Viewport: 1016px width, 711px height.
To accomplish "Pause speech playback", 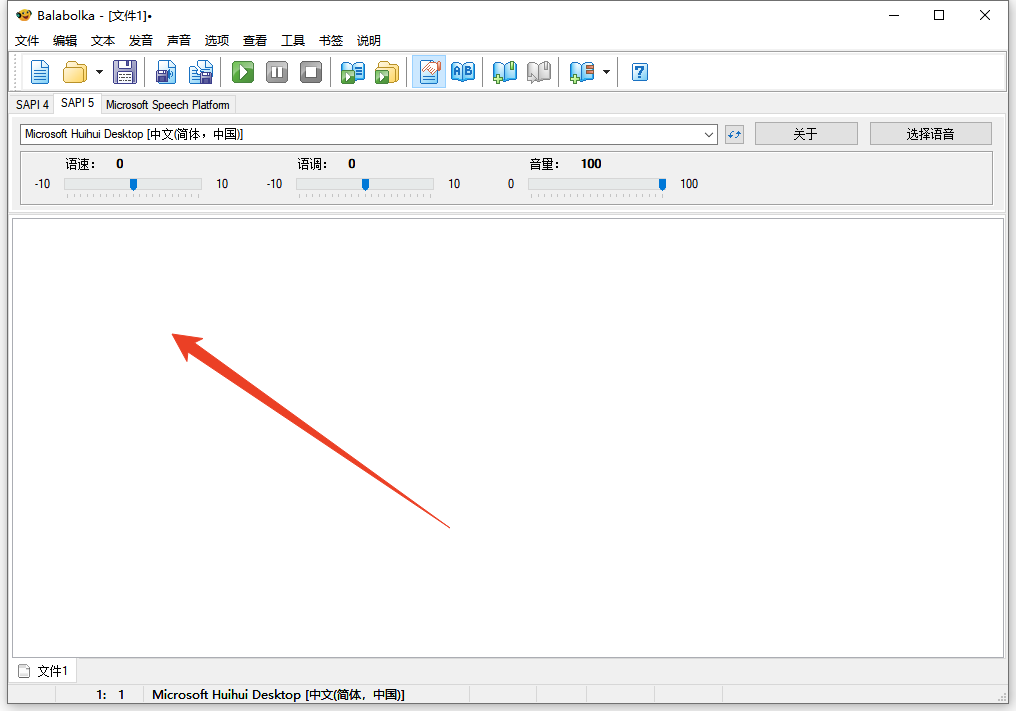I will [x=277, y=72].
